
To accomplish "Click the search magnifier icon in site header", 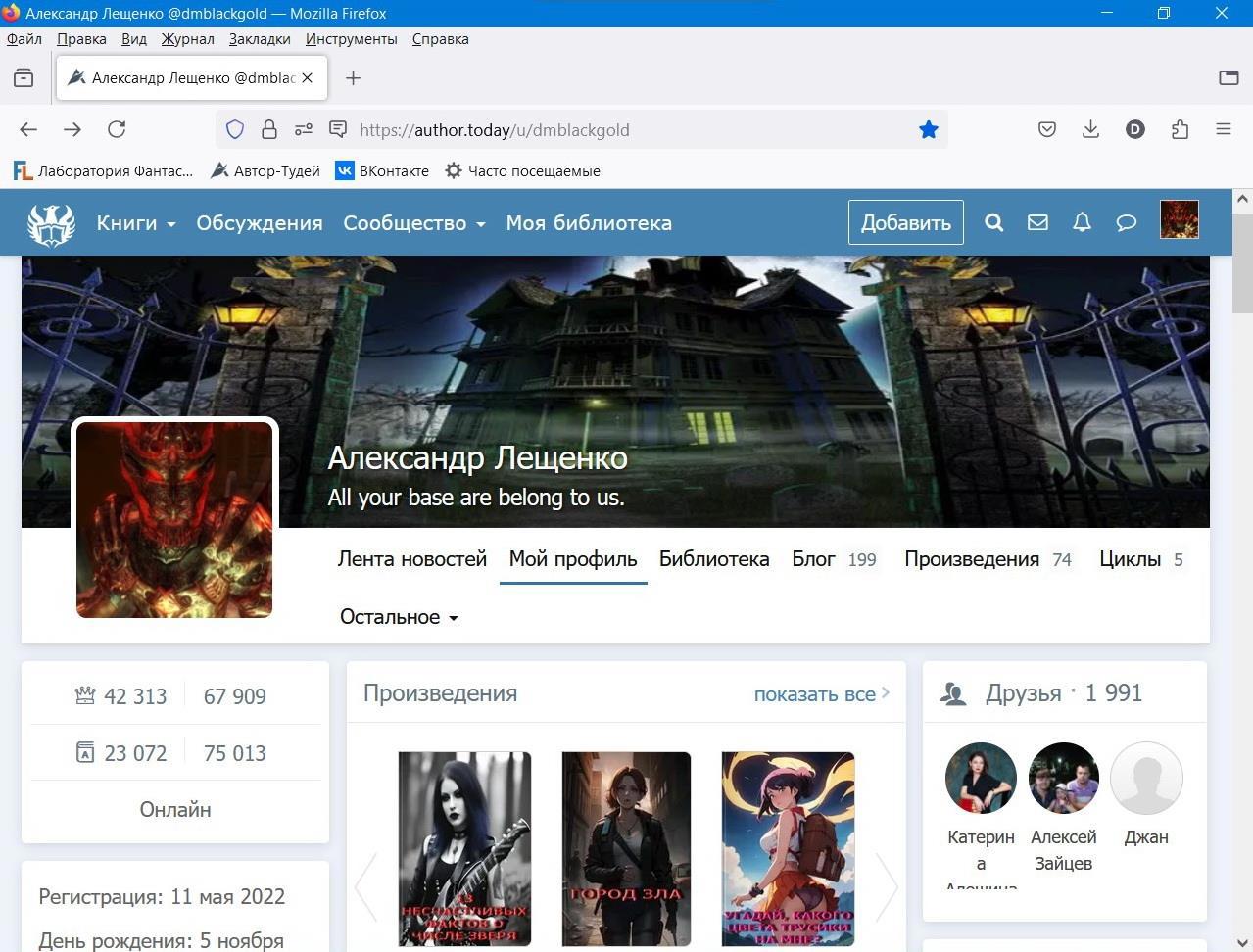I will point(993,222).
